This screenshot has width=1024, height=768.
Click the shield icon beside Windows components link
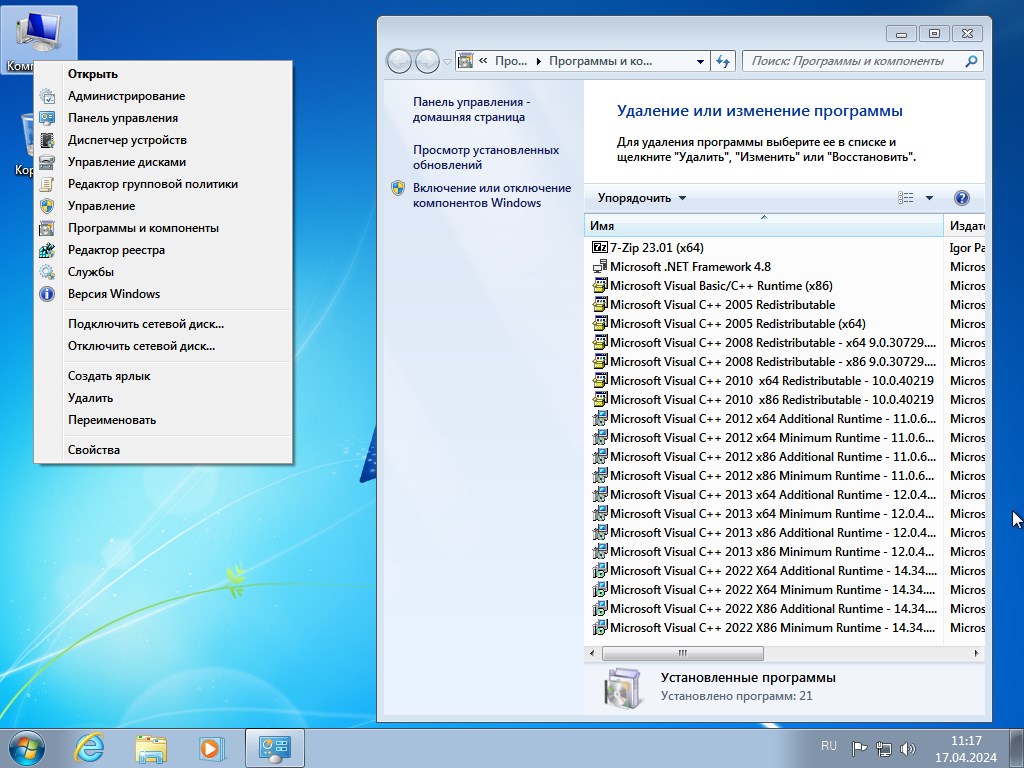[x=398, y=188]
